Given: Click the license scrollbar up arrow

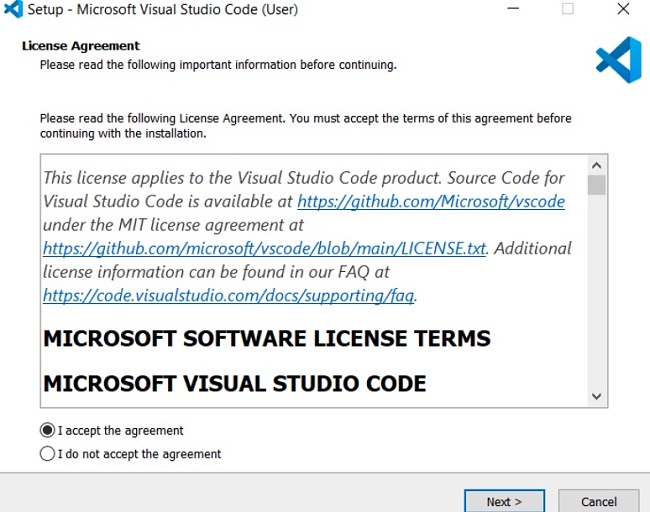Looking at the screenshot, I should click(x=597, y=165).
